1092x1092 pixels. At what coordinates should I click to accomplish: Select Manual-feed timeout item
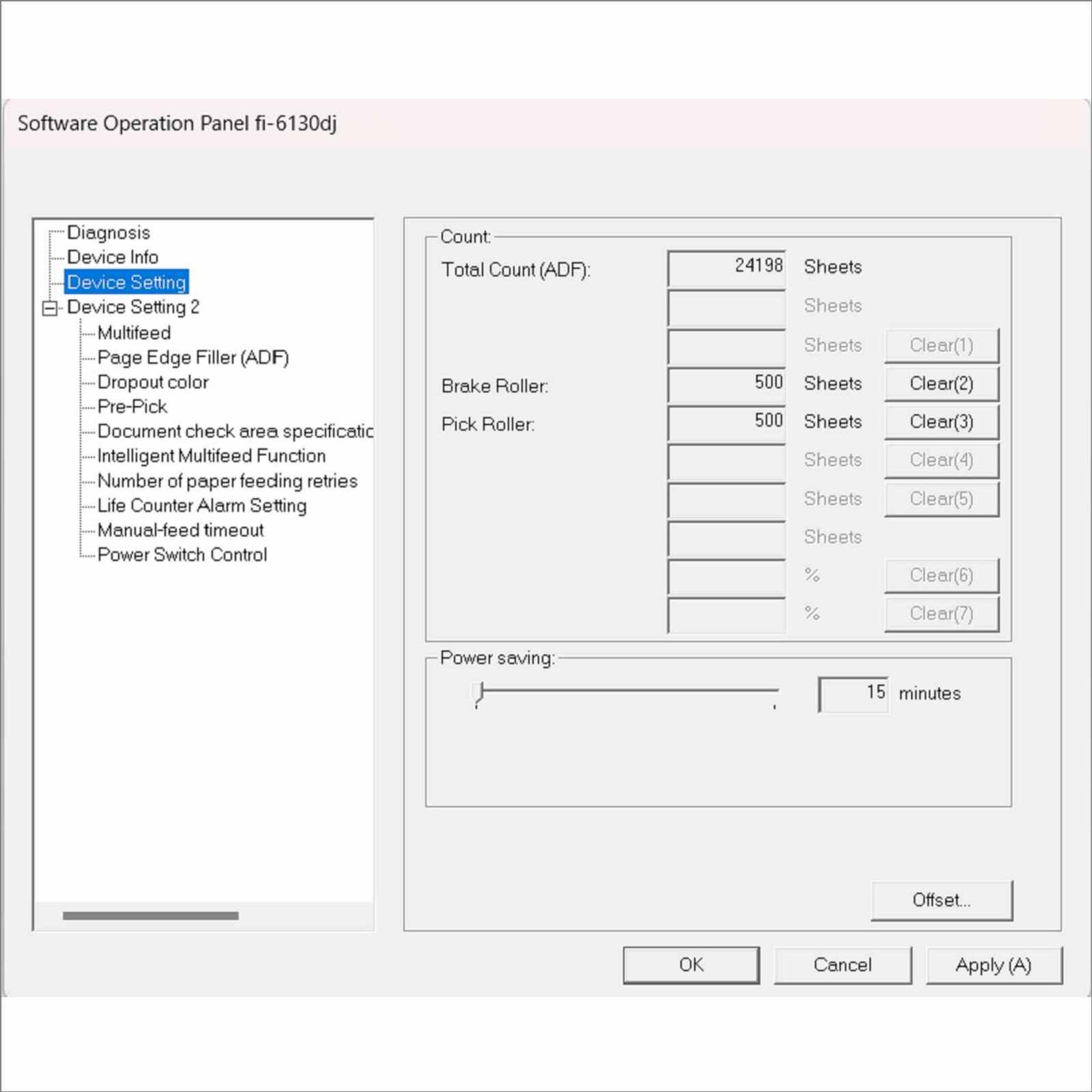[181, 530]
